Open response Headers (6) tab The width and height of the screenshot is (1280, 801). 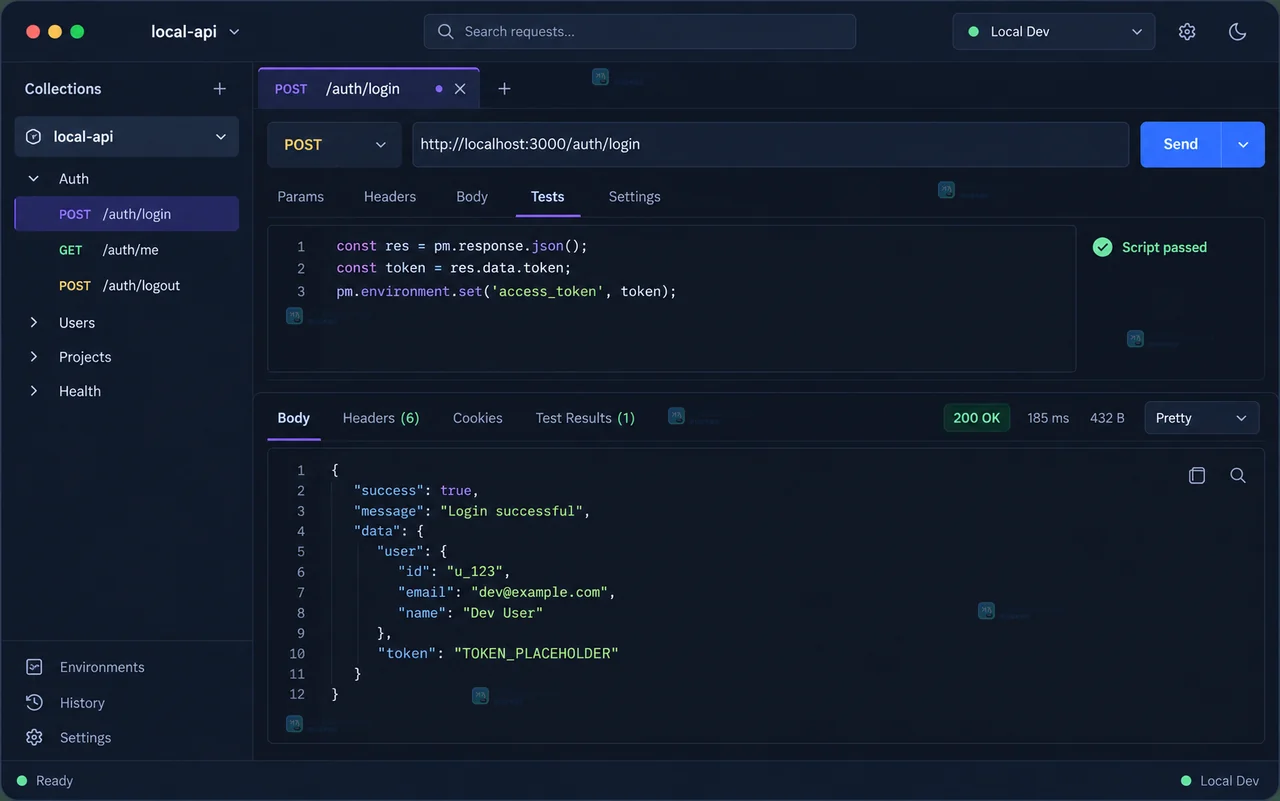coord(381,418)
